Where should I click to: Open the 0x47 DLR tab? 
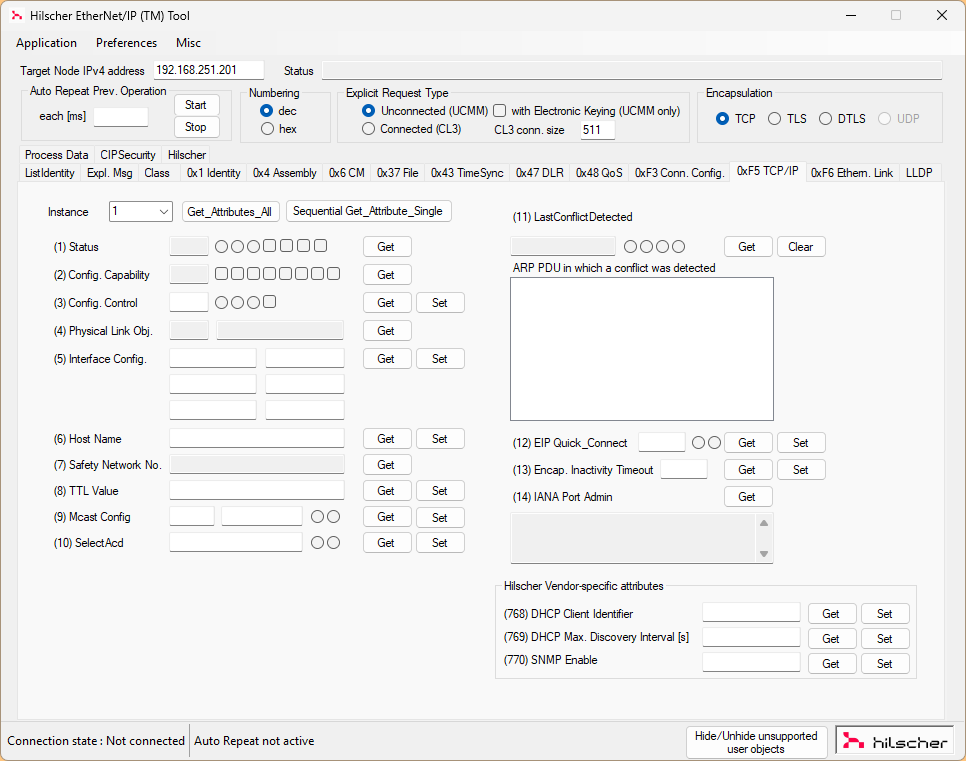(540, 173)
